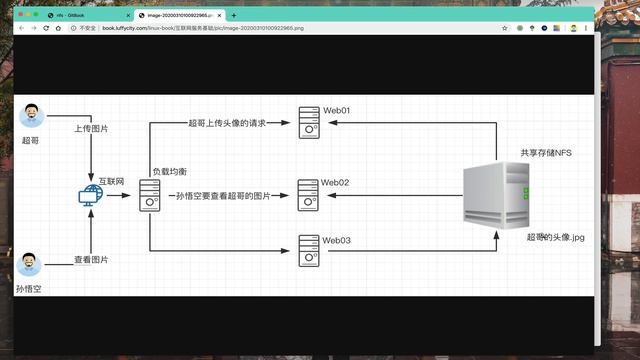Click the 孙悟空 user avatar in the diagram

(x=29, y=264)
